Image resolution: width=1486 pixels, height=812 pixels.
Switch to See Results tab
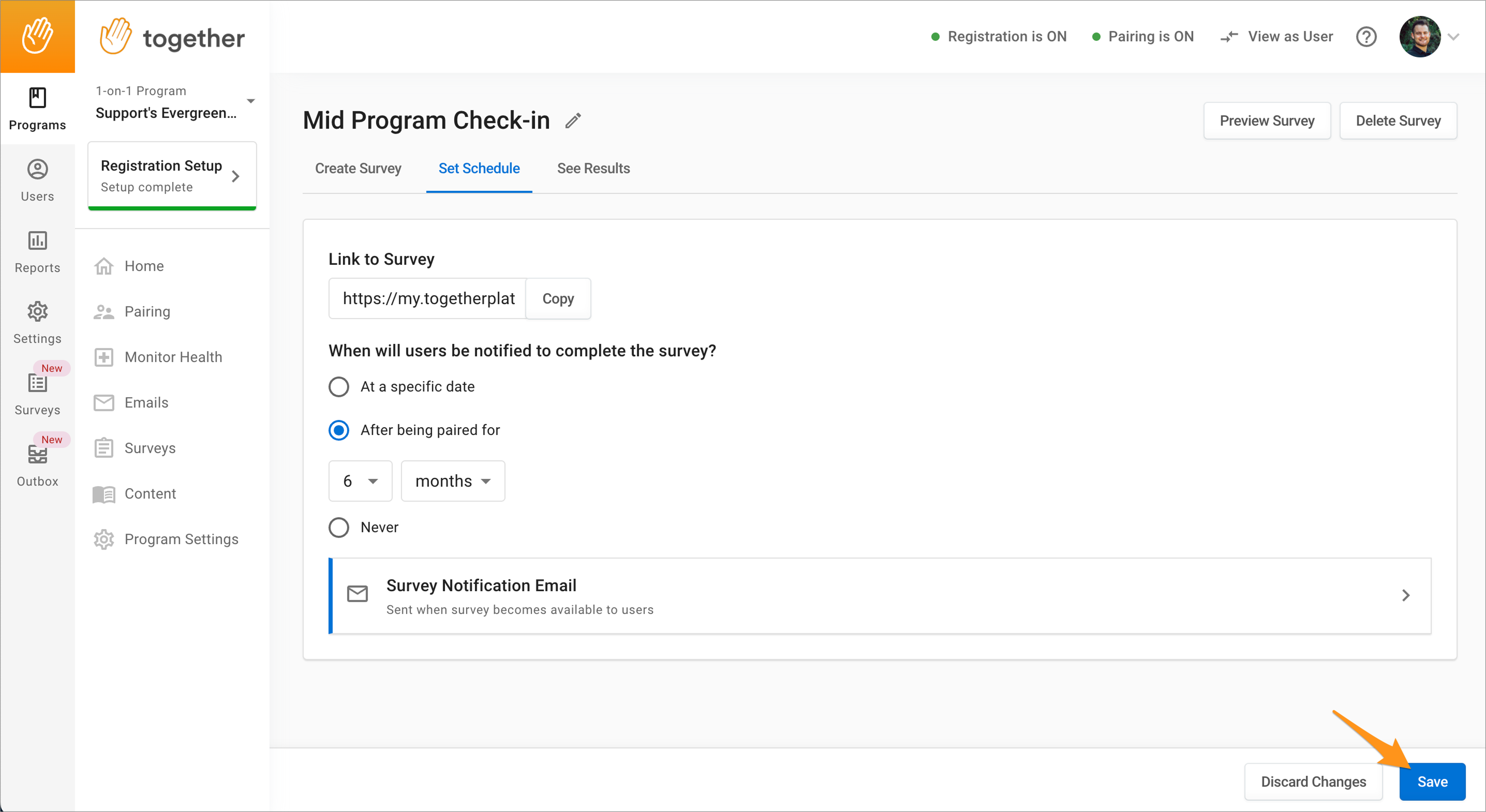593,168
